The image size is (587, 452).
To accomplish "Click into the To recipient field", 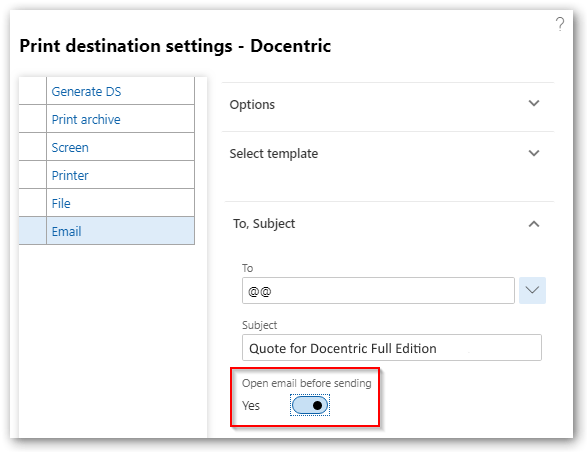I will click(x=378, y=291).
